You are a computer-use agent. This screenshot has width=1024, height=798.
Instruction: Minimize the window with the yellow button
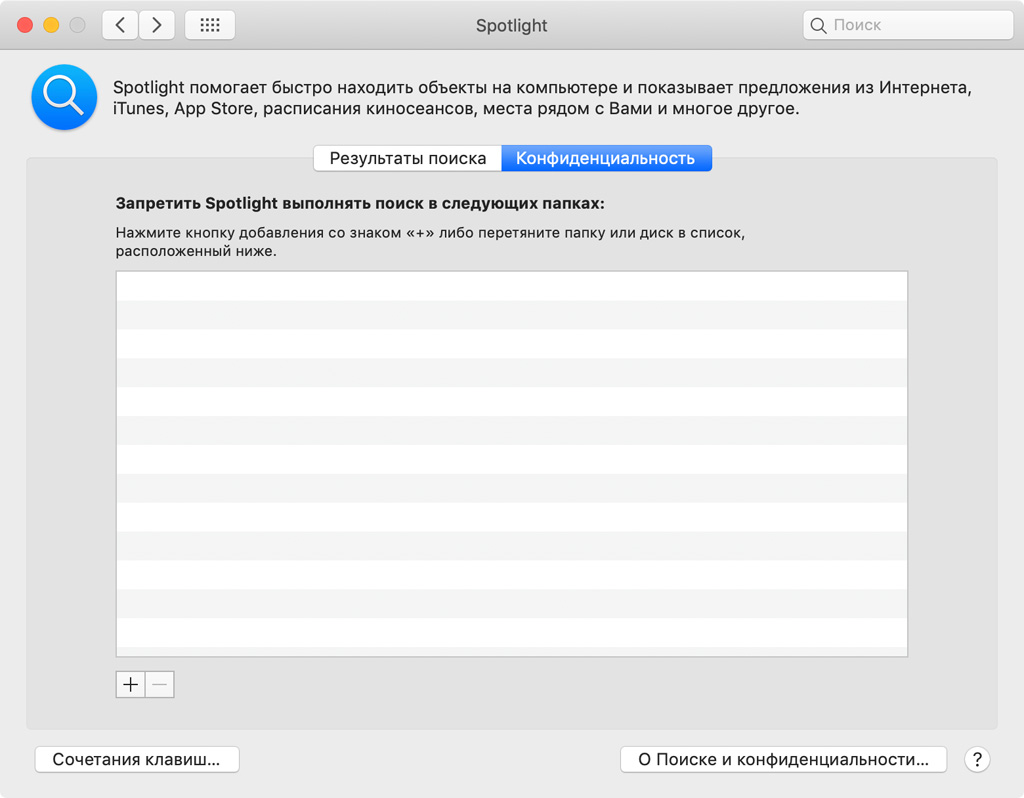pos(51,25)
